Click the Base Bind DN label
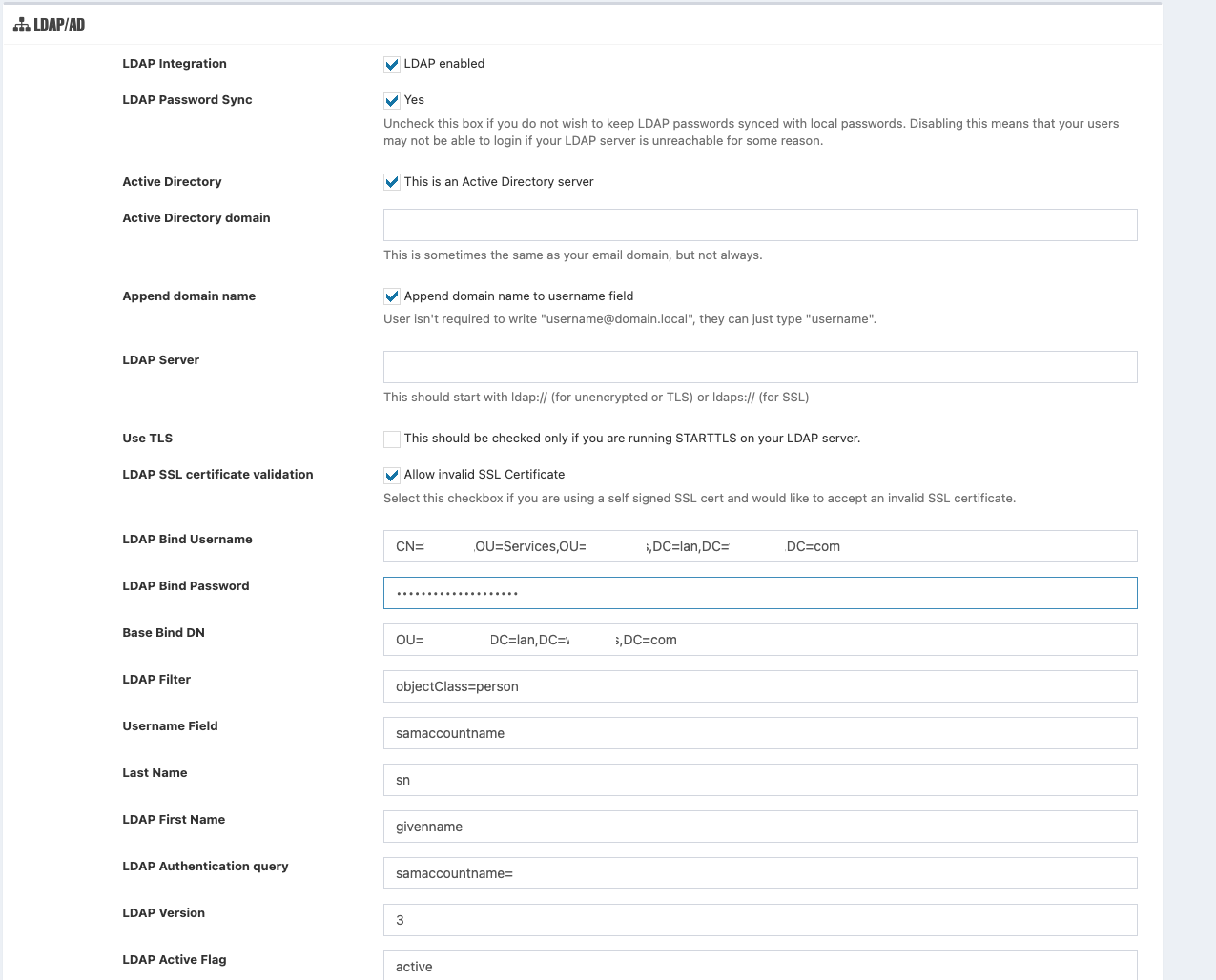 (163, 633)
